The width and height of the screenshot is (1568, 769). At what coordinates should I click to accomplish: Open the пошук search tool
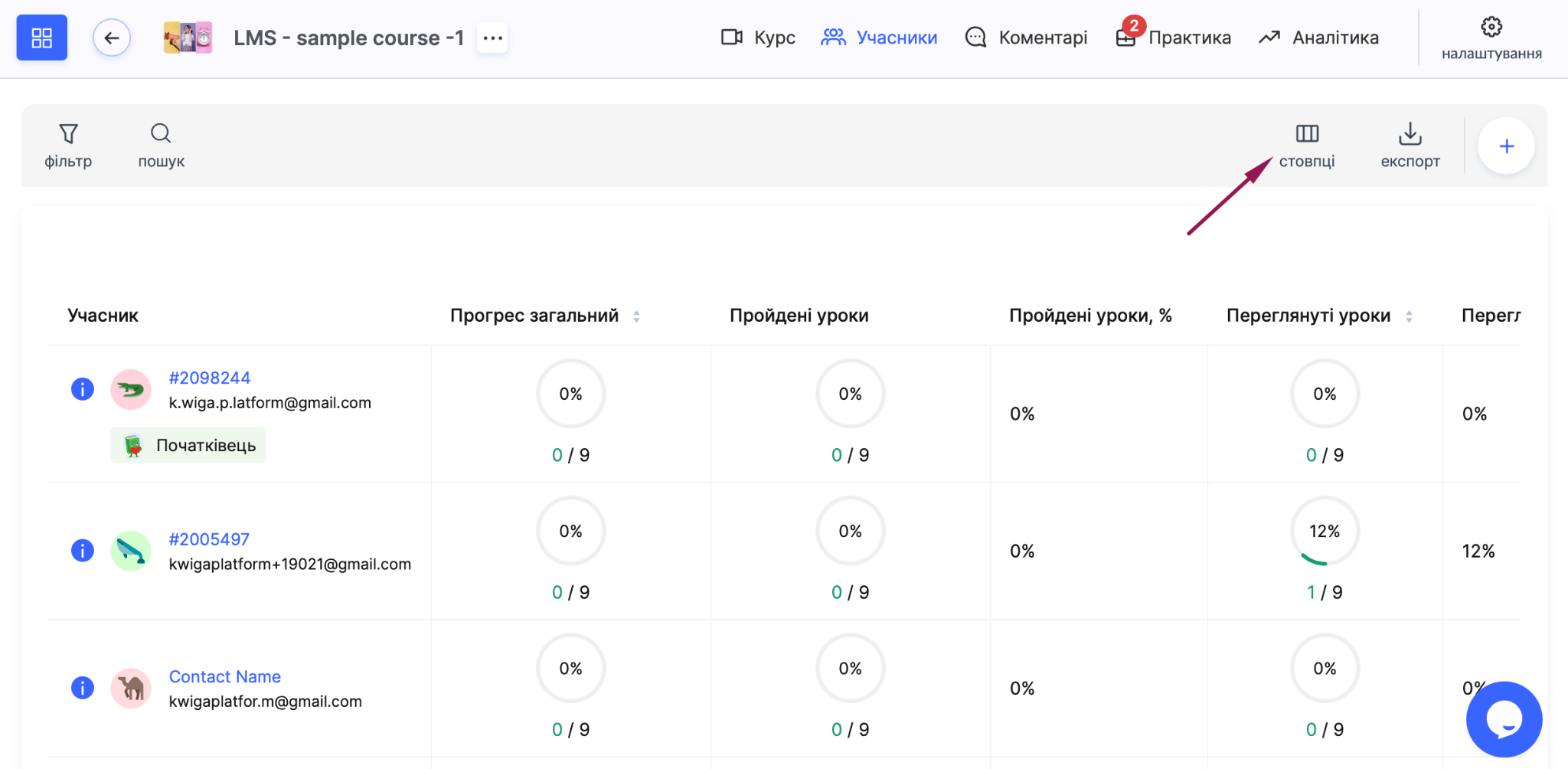click(x=161, y=146)
